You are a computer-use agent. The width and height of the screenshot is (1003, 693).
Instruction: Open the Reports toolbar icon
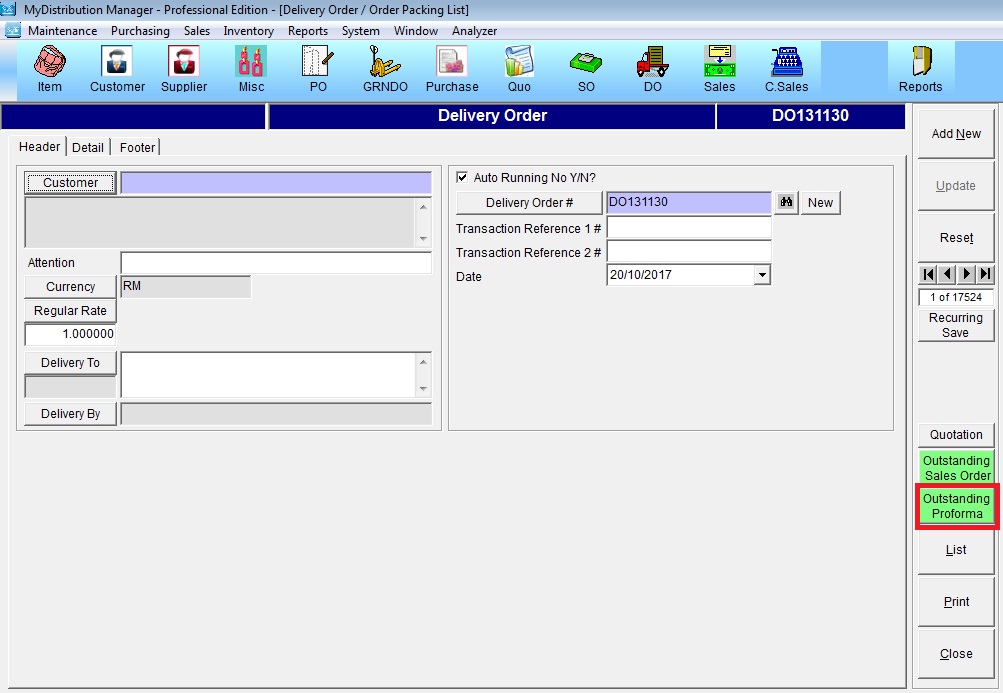(x=920, y=67)
